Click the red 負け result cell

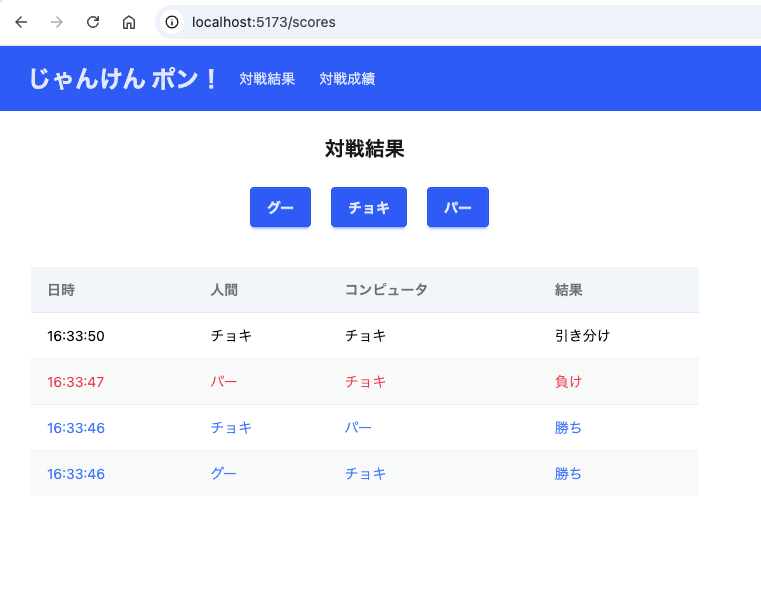coord(568,382)
